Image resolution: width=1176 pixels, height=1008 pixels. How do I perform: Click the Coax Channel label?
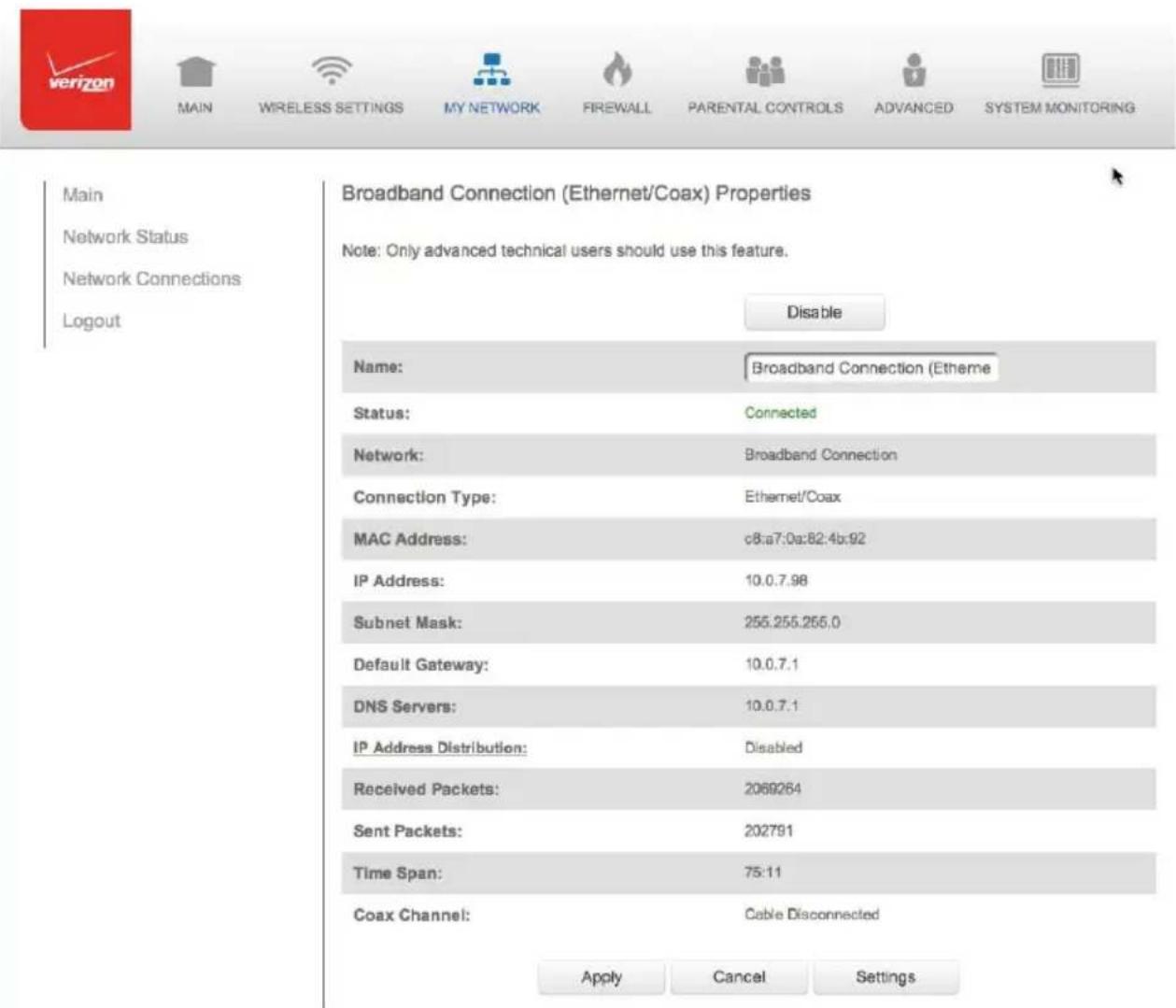click(x=411, y=916)
